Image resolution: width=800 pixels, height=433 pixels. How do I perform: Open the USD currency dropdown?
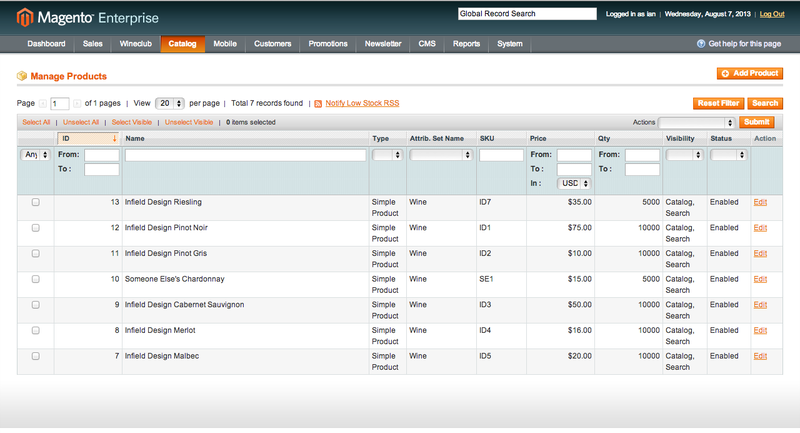pyautogui.click(x=574, y=183)
